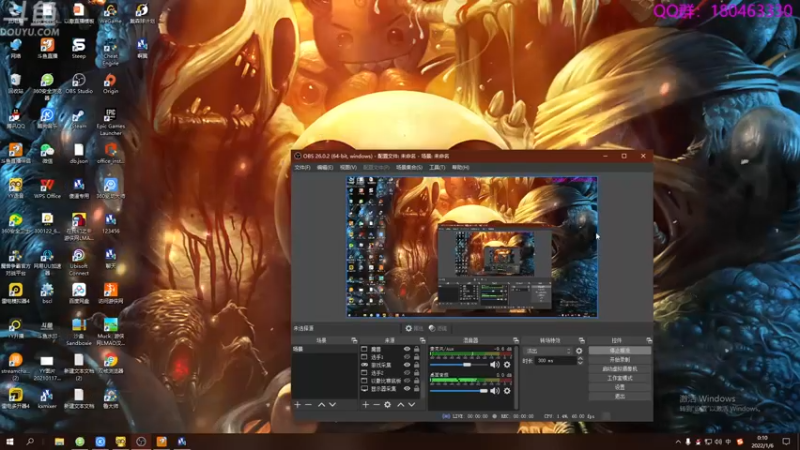Click the OBS preview canvas
The height and width of the screenshot is (450, 800).
[x=472, y=247]
